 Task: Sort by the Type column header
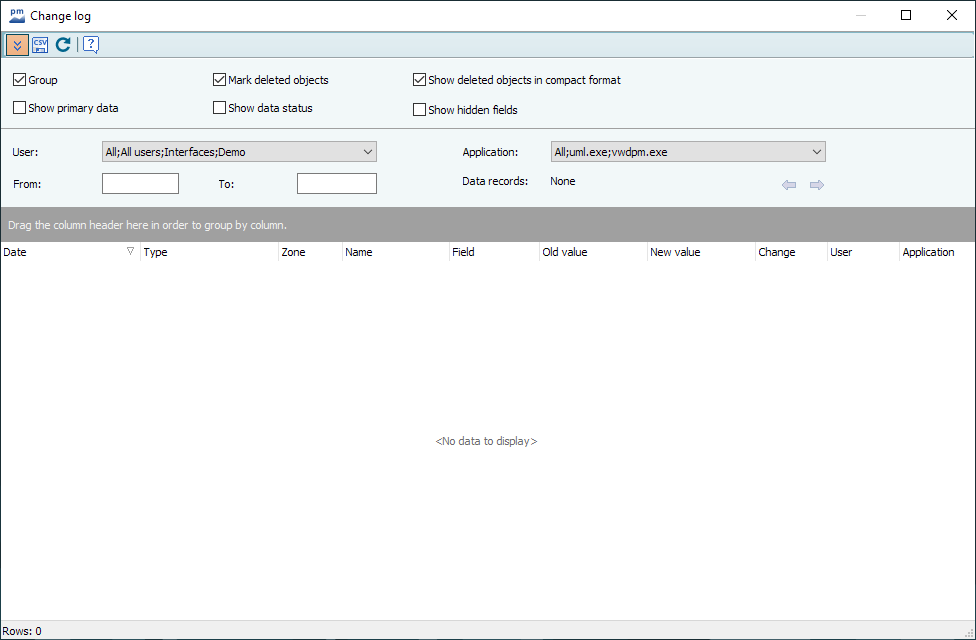point(208,252)
